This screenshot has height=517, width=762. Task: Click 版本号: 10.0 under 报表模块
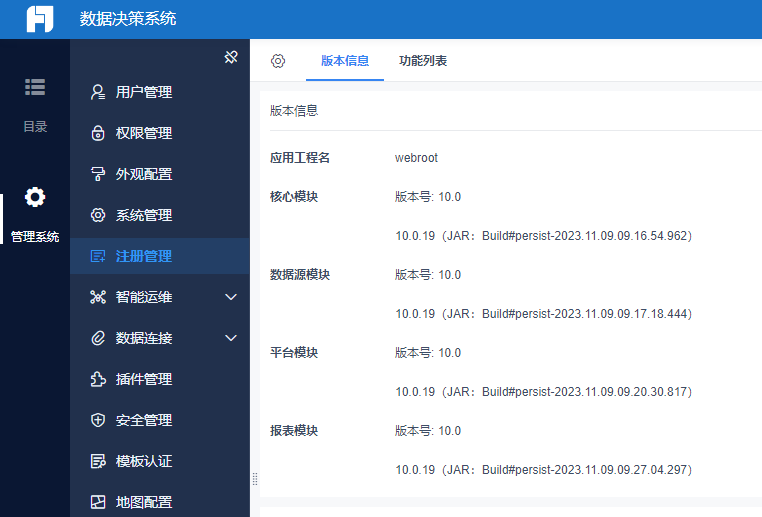(x=428, y=431)
